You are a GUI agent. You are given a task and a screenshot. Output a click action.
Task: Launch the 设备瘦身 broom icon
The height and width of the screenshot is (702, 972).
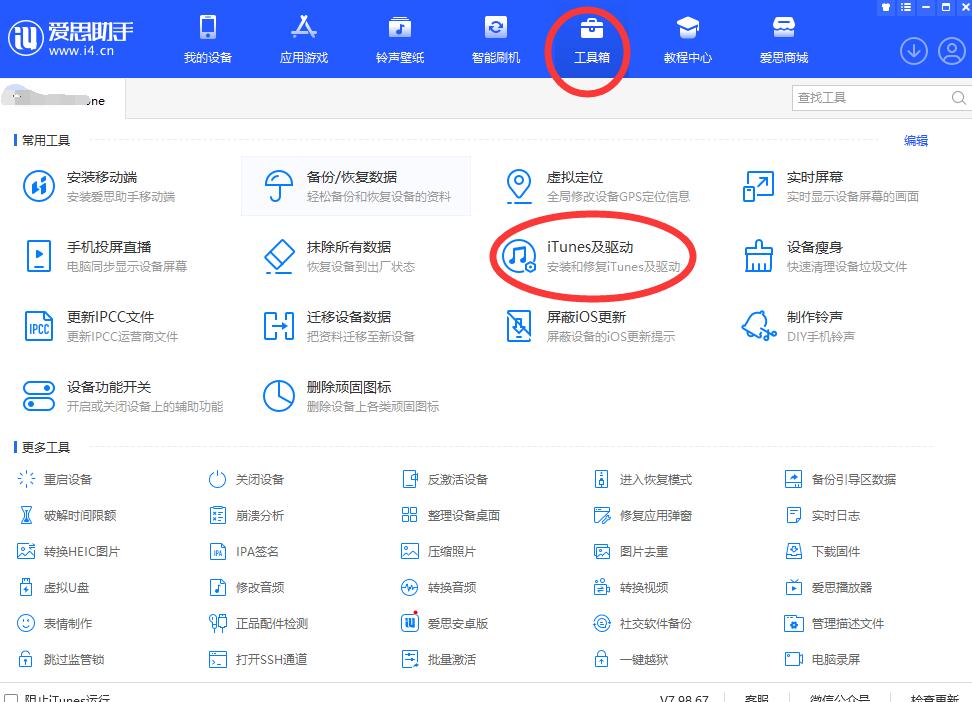(758, 256)
